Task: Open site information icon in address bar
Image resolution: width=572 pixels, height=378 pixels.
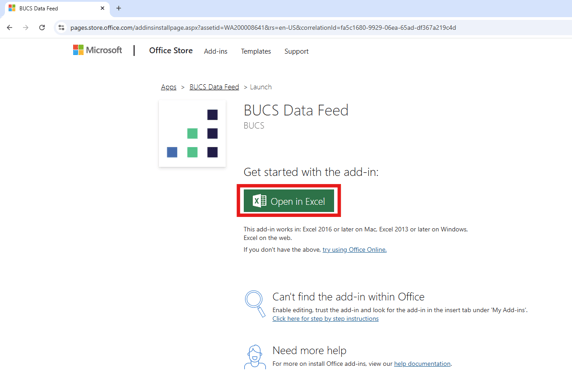Action: (x=61, y=28)
